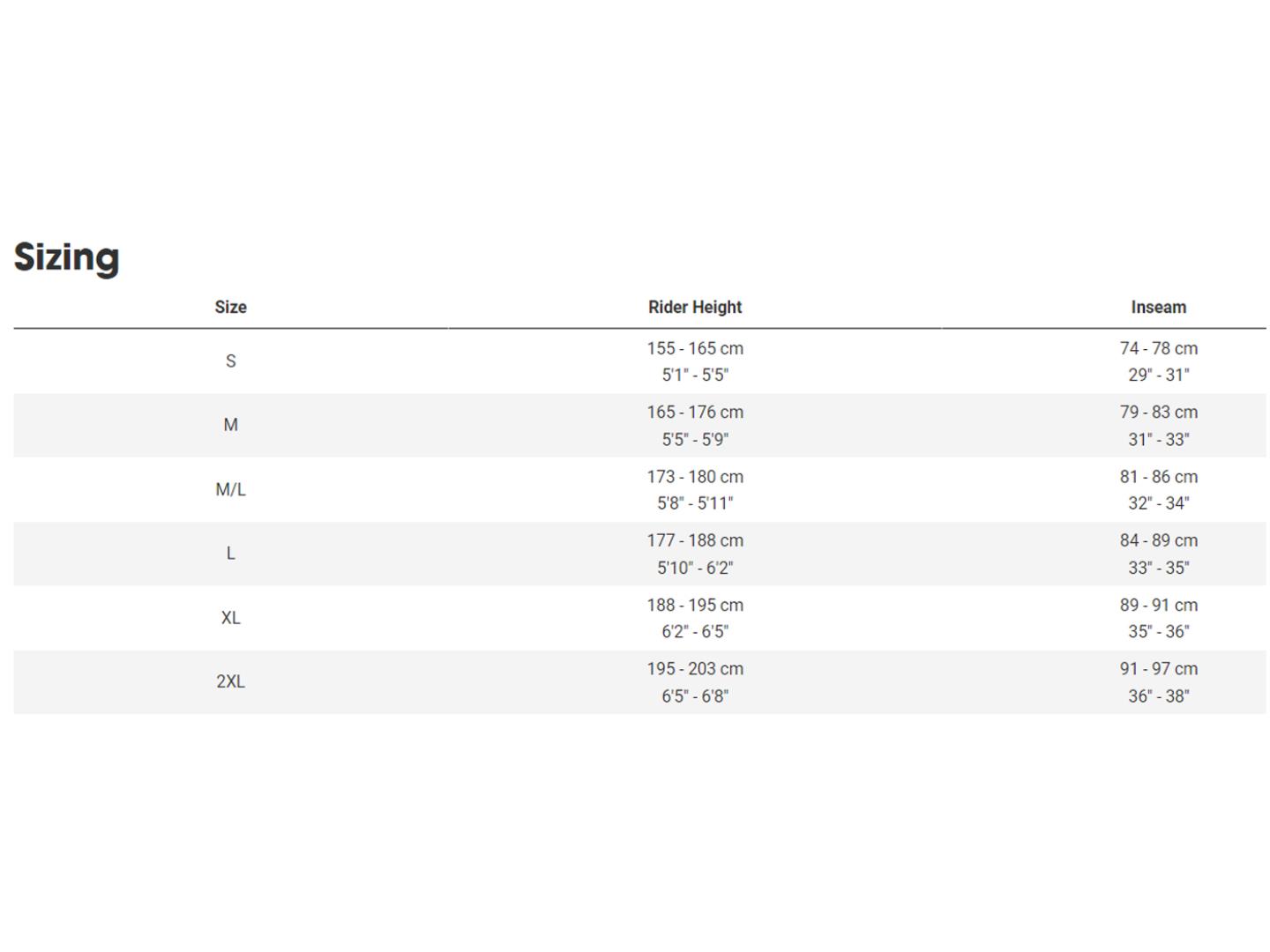Click the XL size row label

(230, 618)
